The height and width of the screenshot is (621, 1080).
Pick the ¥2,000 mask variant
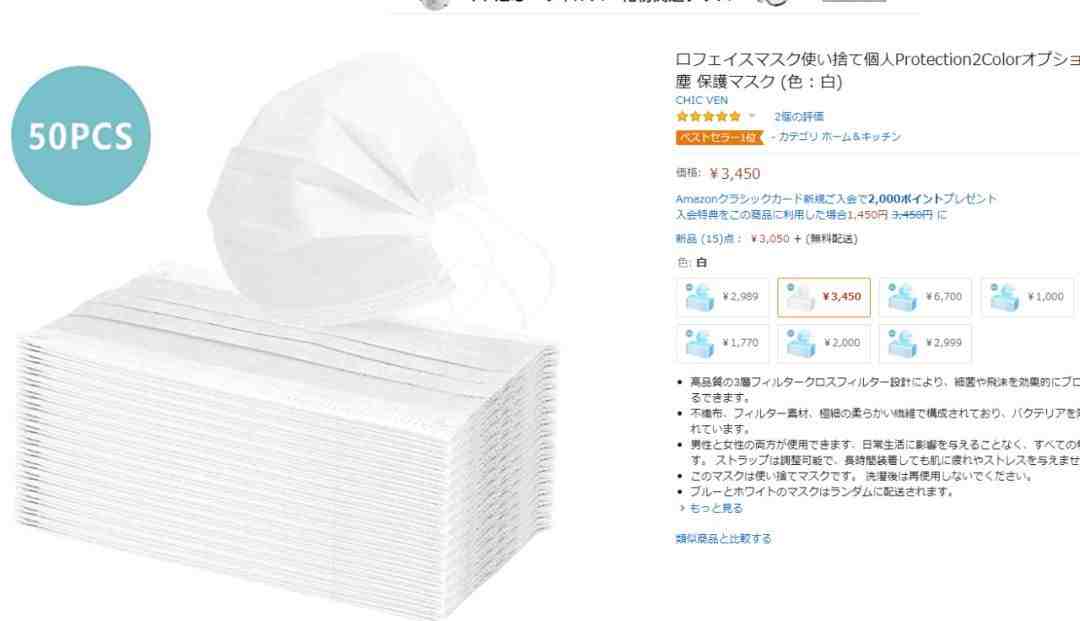[x=824, y=344]
